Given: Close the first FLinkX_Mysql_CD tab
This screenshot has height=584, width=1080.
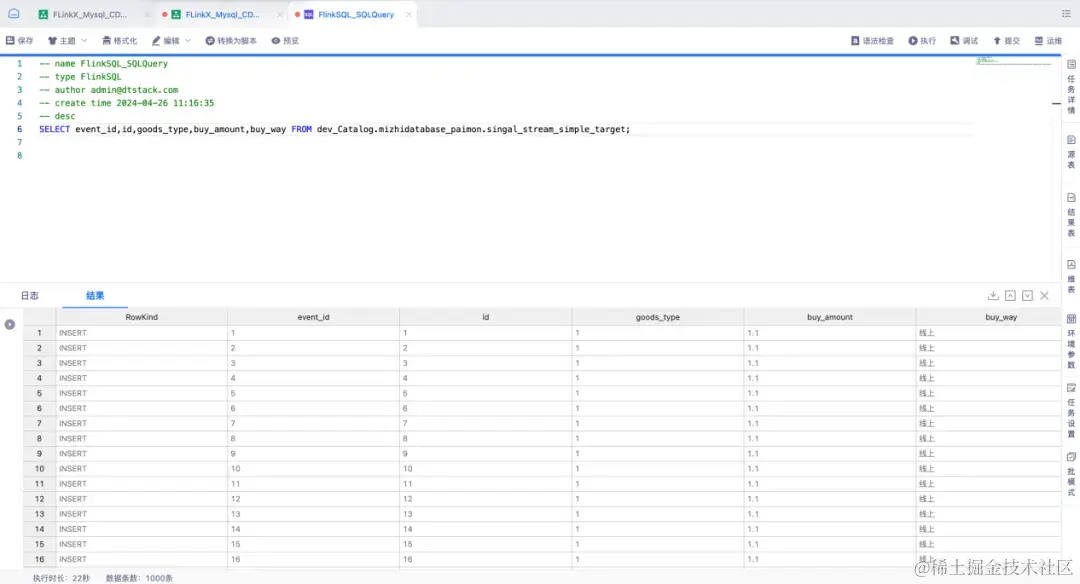Looking at the screenshot, I should pyautogui.click(x=147, y=14).
